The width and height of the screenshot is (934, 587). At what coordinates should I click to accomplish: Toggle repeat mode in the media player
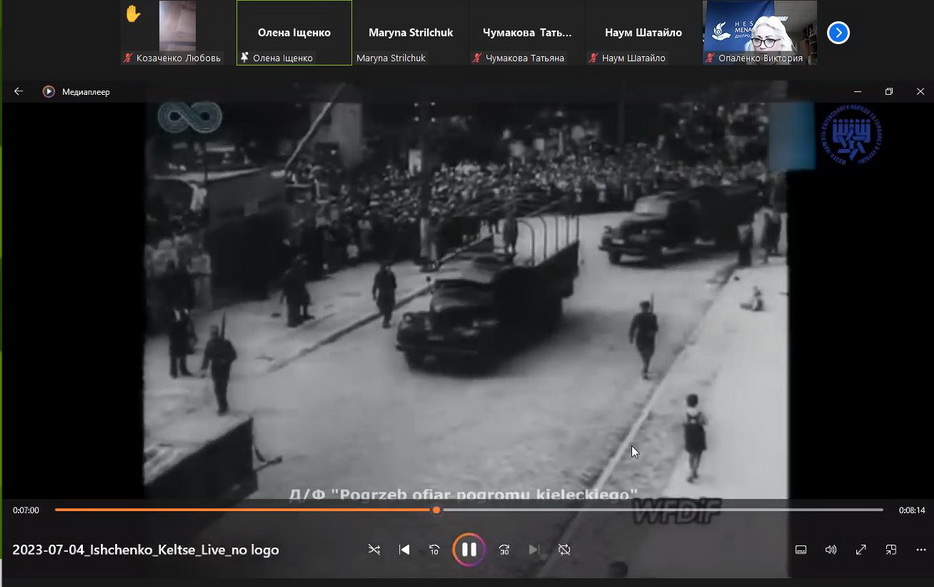point(564,549)
